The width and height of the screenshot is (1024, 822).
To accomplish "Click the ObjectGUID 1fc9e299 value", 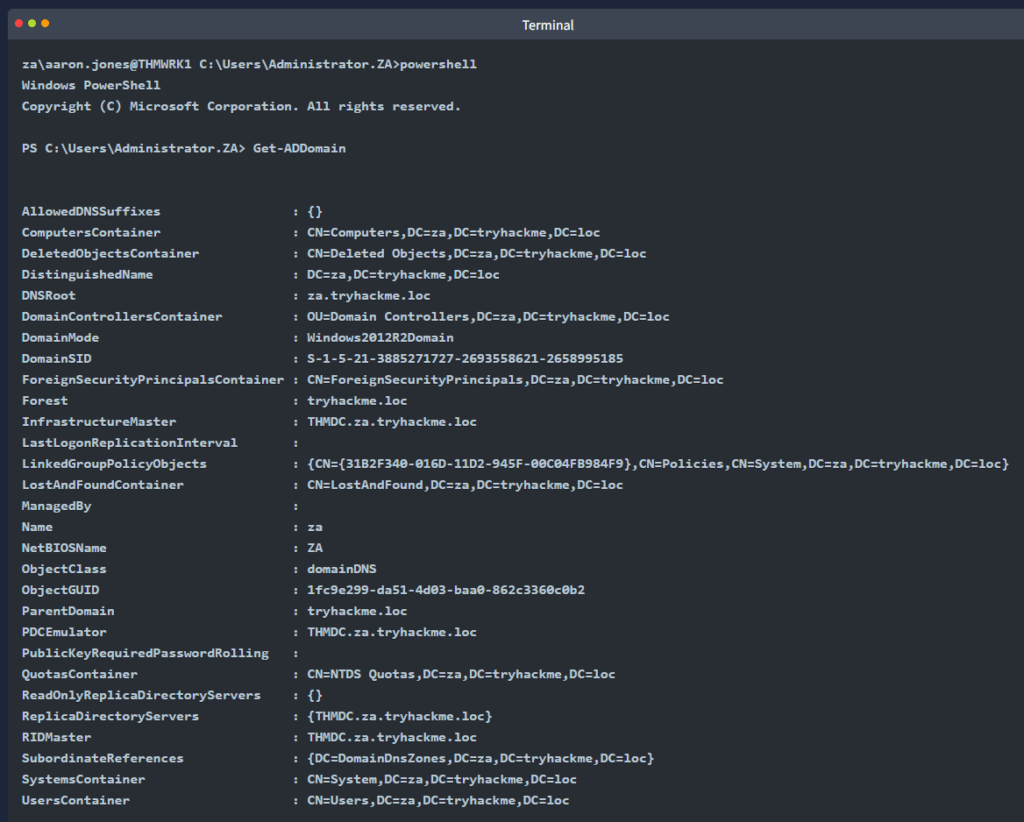I will click(x=445, y=590).
